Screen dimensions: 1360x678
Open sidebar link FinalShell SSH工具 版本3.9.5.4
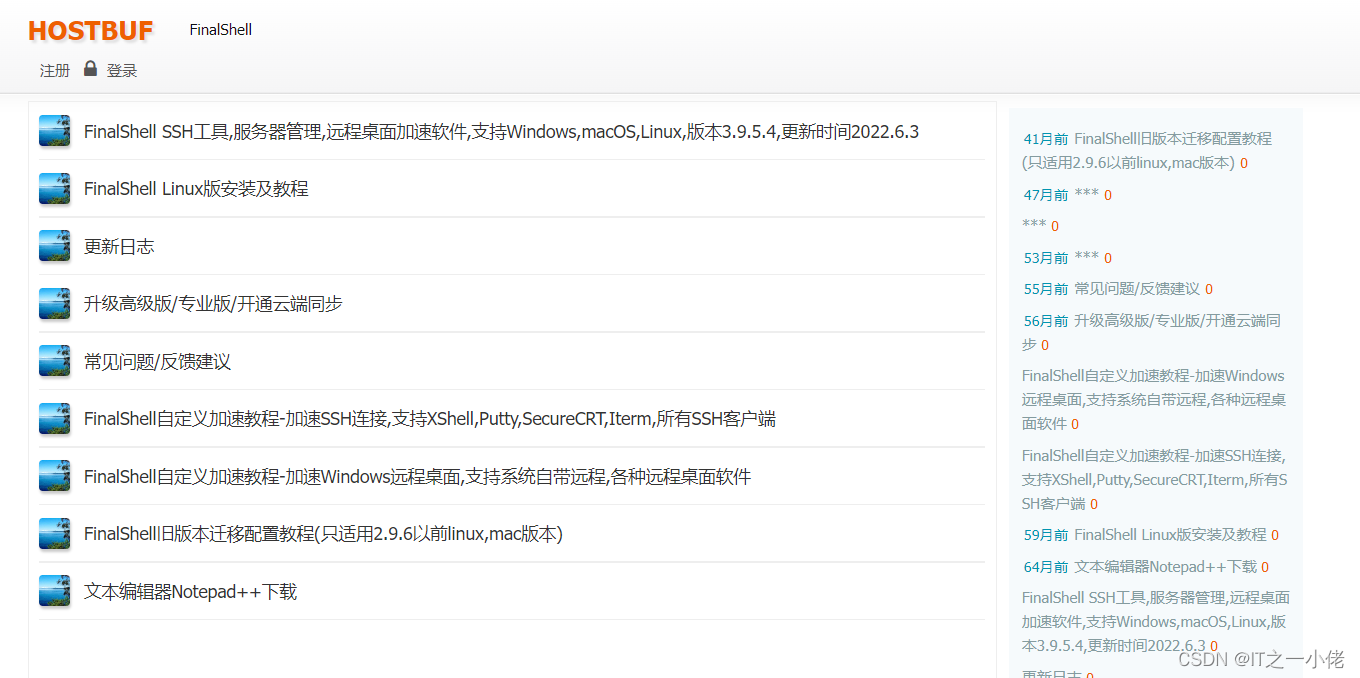[1156, 622]
